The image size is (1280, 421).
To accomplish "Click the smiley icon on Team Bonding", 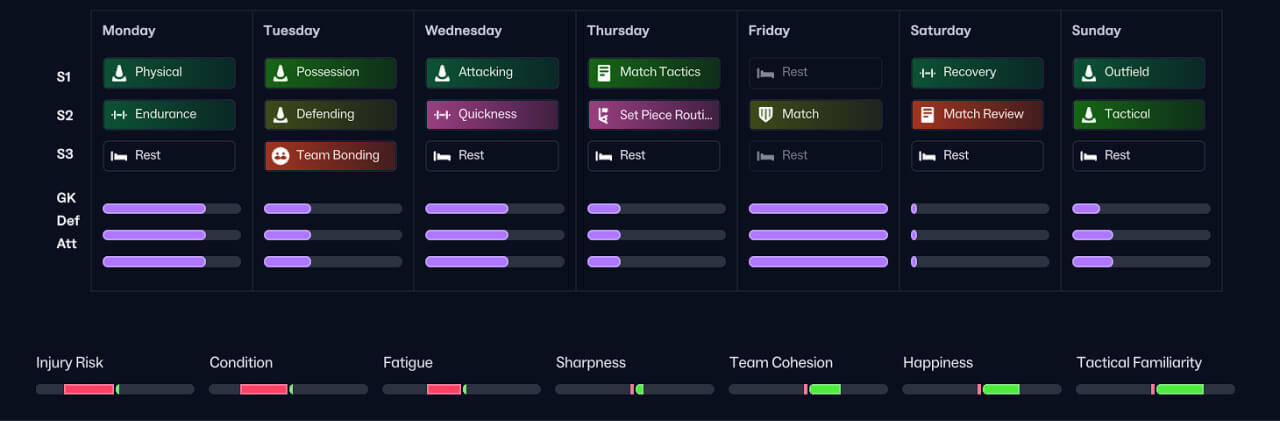I will (280, 156).
